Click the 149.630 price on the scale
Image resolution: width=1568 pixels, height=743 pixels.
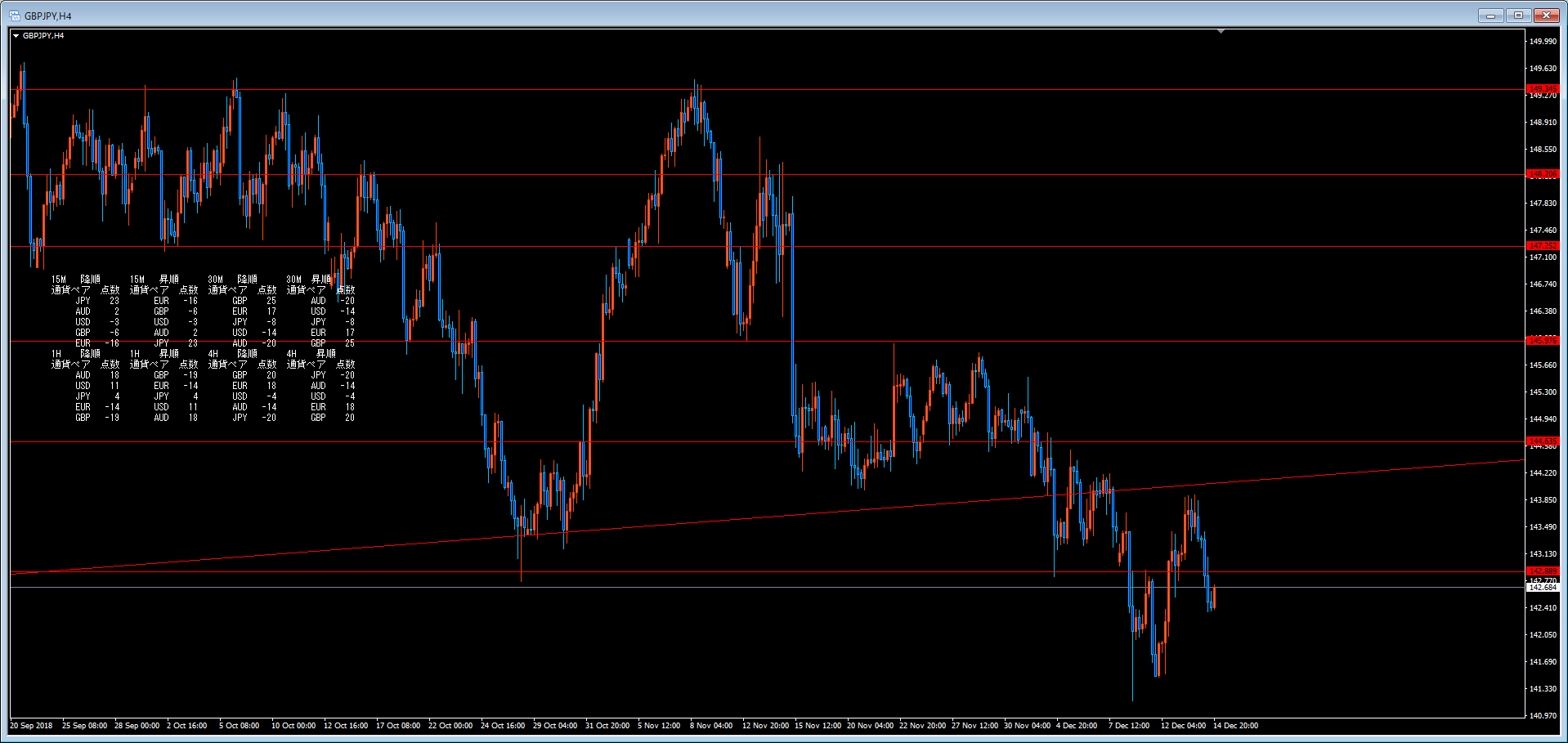point(1543,69)
